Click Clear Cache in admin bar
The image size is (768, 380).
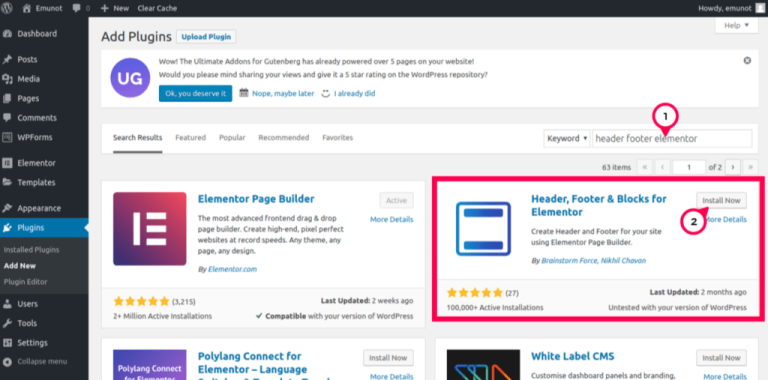[157, 8]
